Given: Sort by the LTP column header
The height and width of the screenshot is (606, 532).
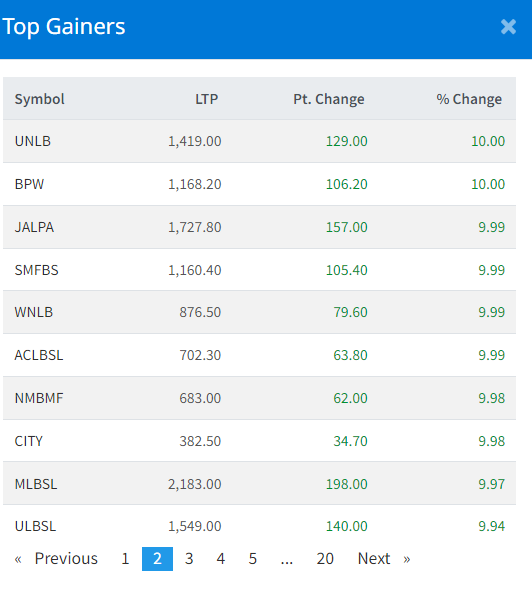Looking at the screenshot, I should 207,99.
